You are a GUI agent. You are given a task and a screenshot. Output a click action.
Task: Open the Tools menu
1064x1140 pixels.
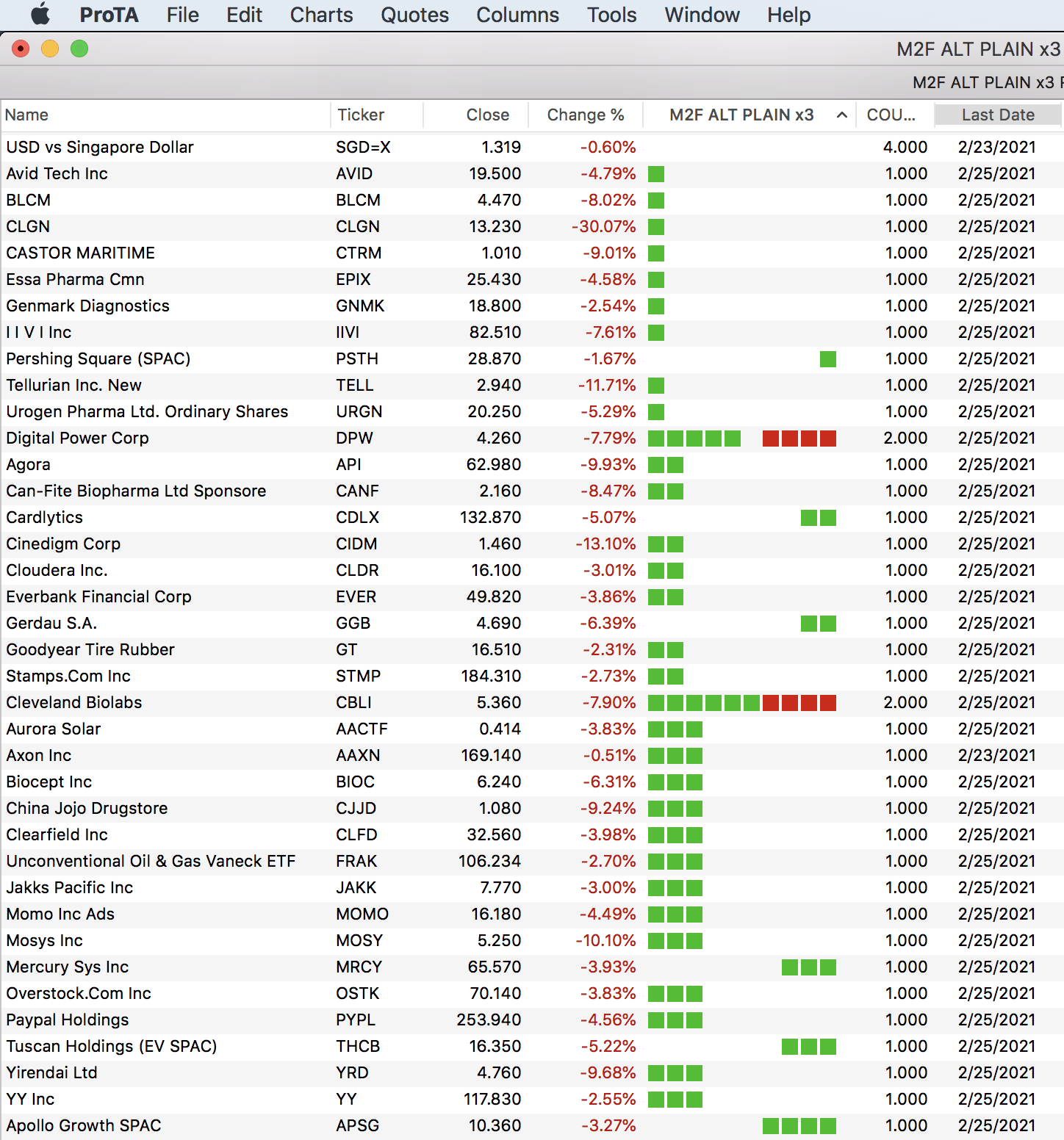[x=611, y=15]
